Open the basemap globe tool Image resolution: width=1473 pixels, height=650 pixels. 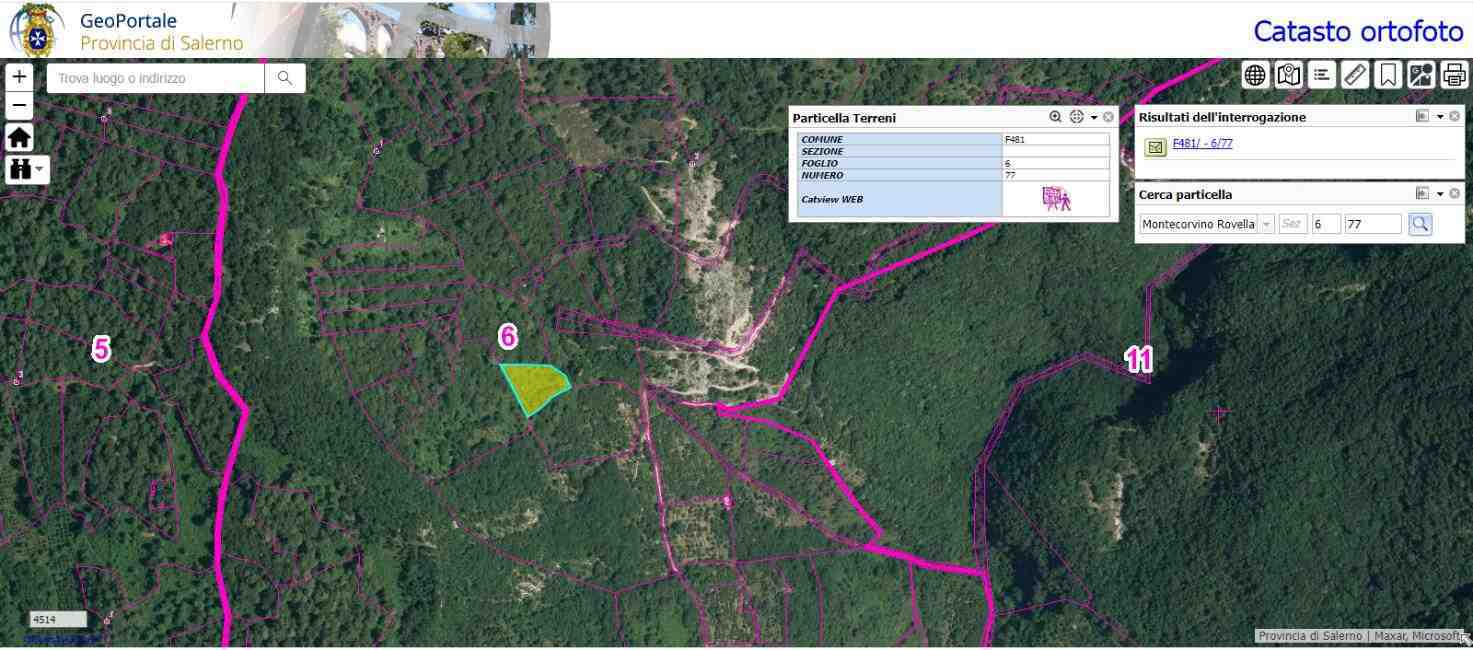[1255, 75]
